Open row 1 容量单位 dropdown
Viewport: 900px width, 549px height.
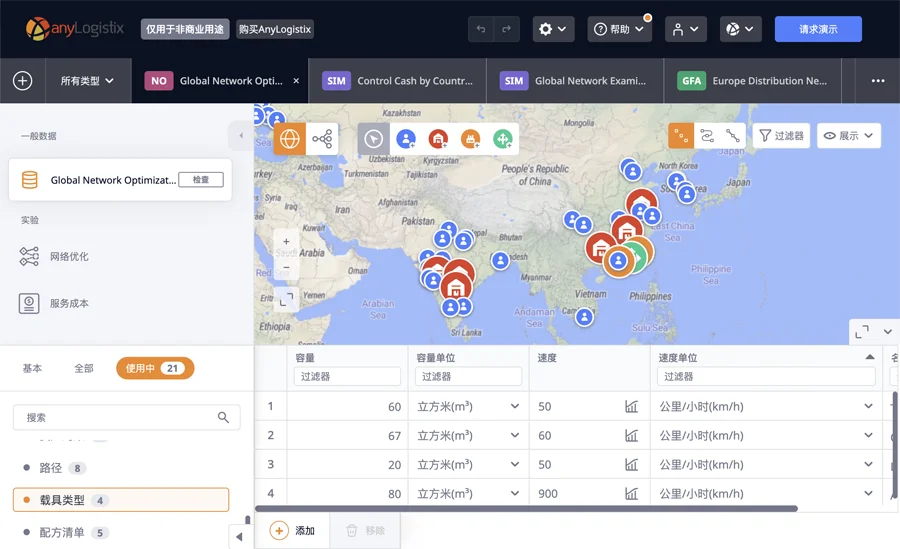(x=515, y=406)
